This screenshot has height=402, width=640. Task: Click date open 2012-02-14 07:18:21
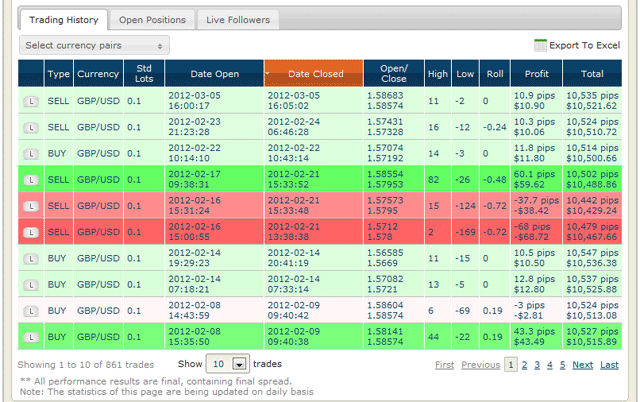coord(215,284)
